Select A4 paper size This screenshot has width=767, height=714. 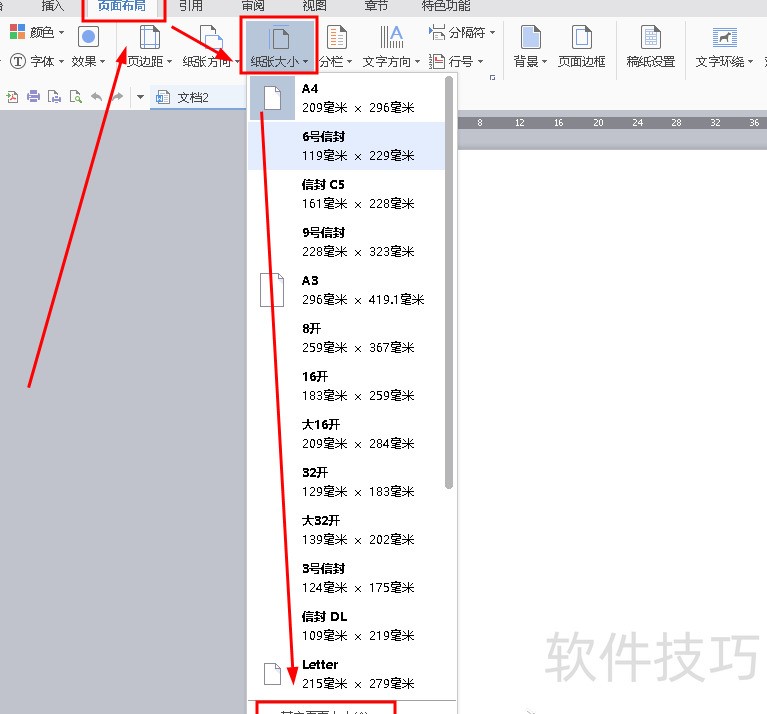[x=347, y=98]
